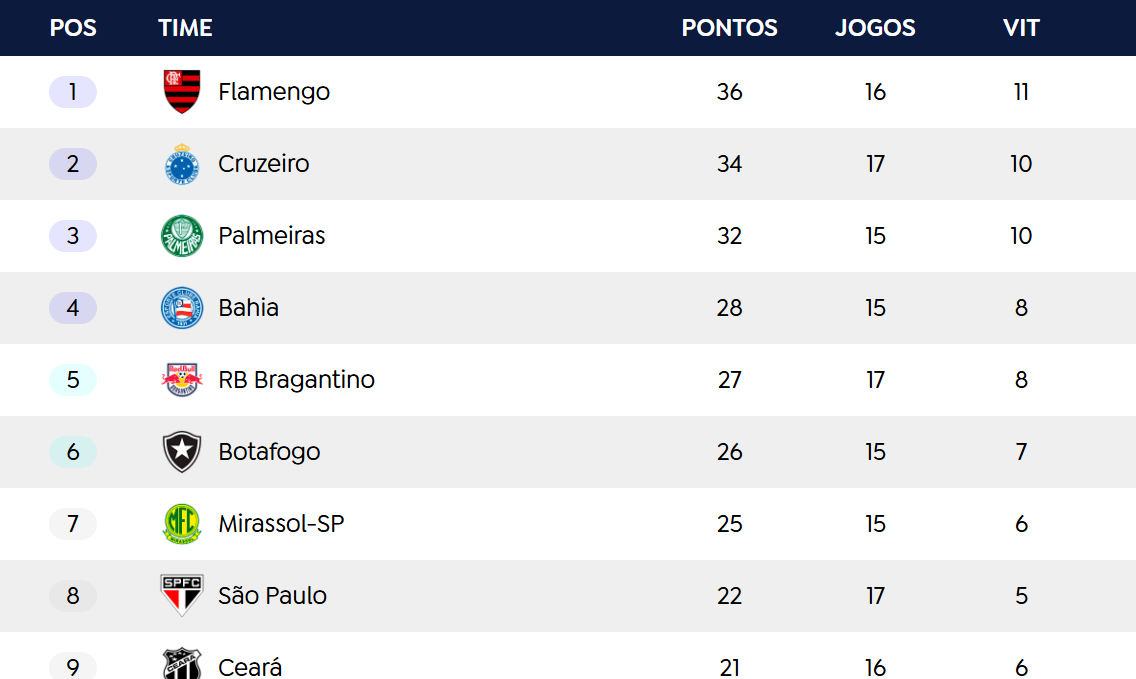Sort table by PONTOS column header

(729, 28)
